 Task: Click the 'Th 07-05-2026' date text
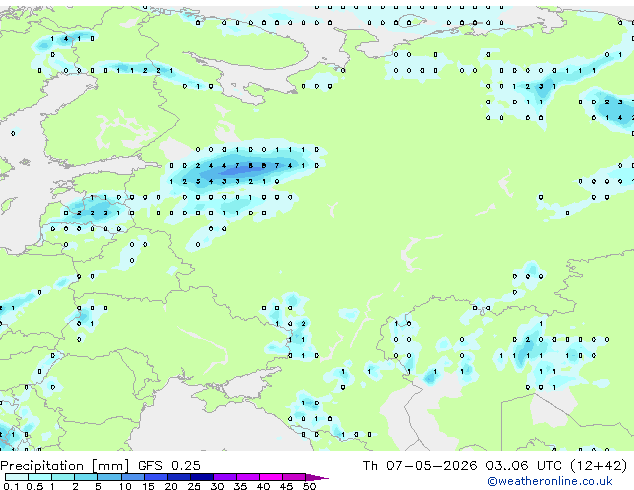click(420, 466)
